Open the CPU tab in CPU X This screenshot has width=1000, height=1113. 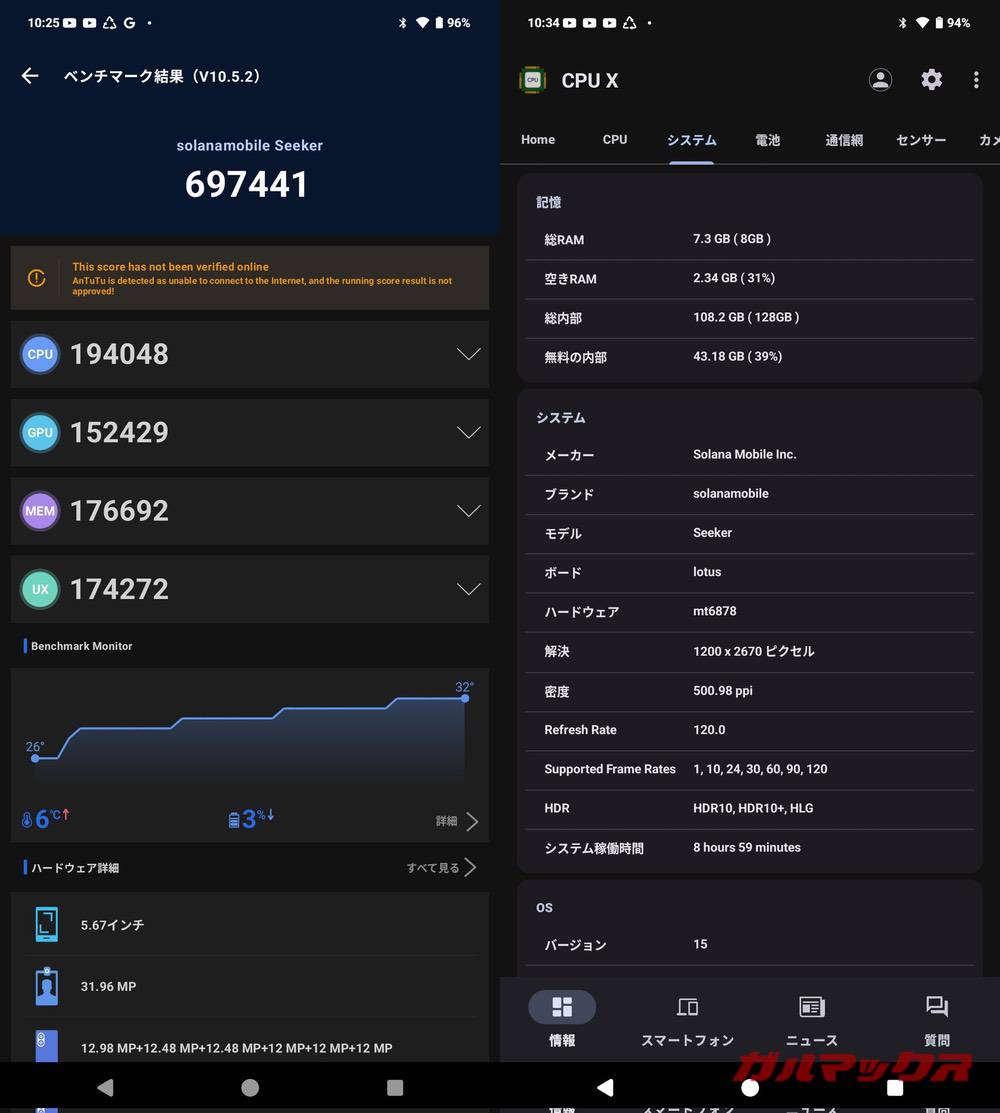[x=615, y=140]
